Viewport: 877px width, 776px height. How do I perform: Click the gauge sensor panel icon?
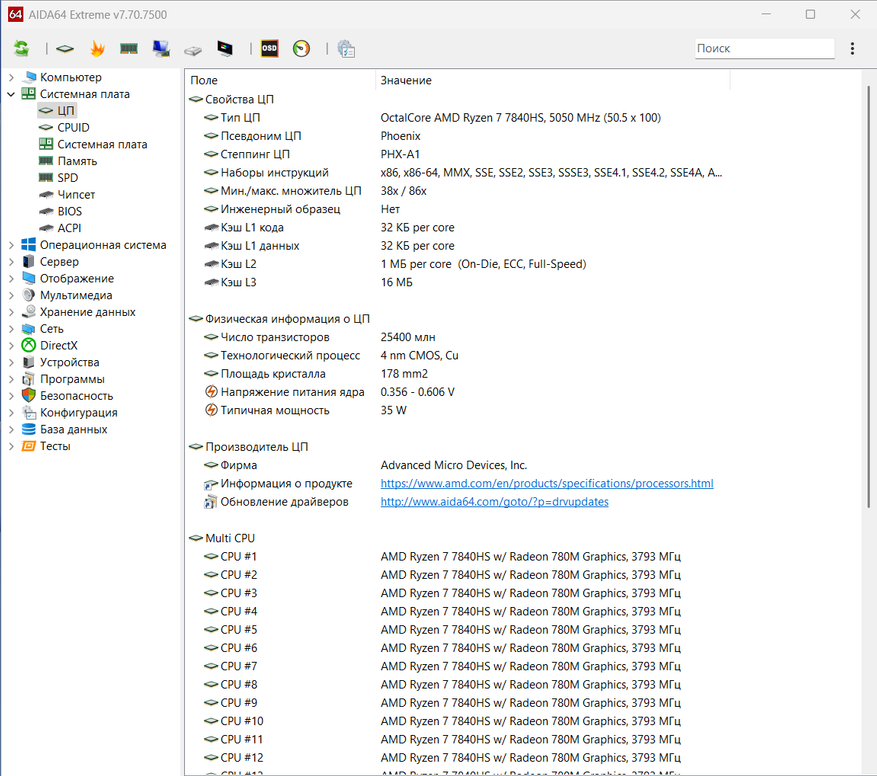coord(301,48)
